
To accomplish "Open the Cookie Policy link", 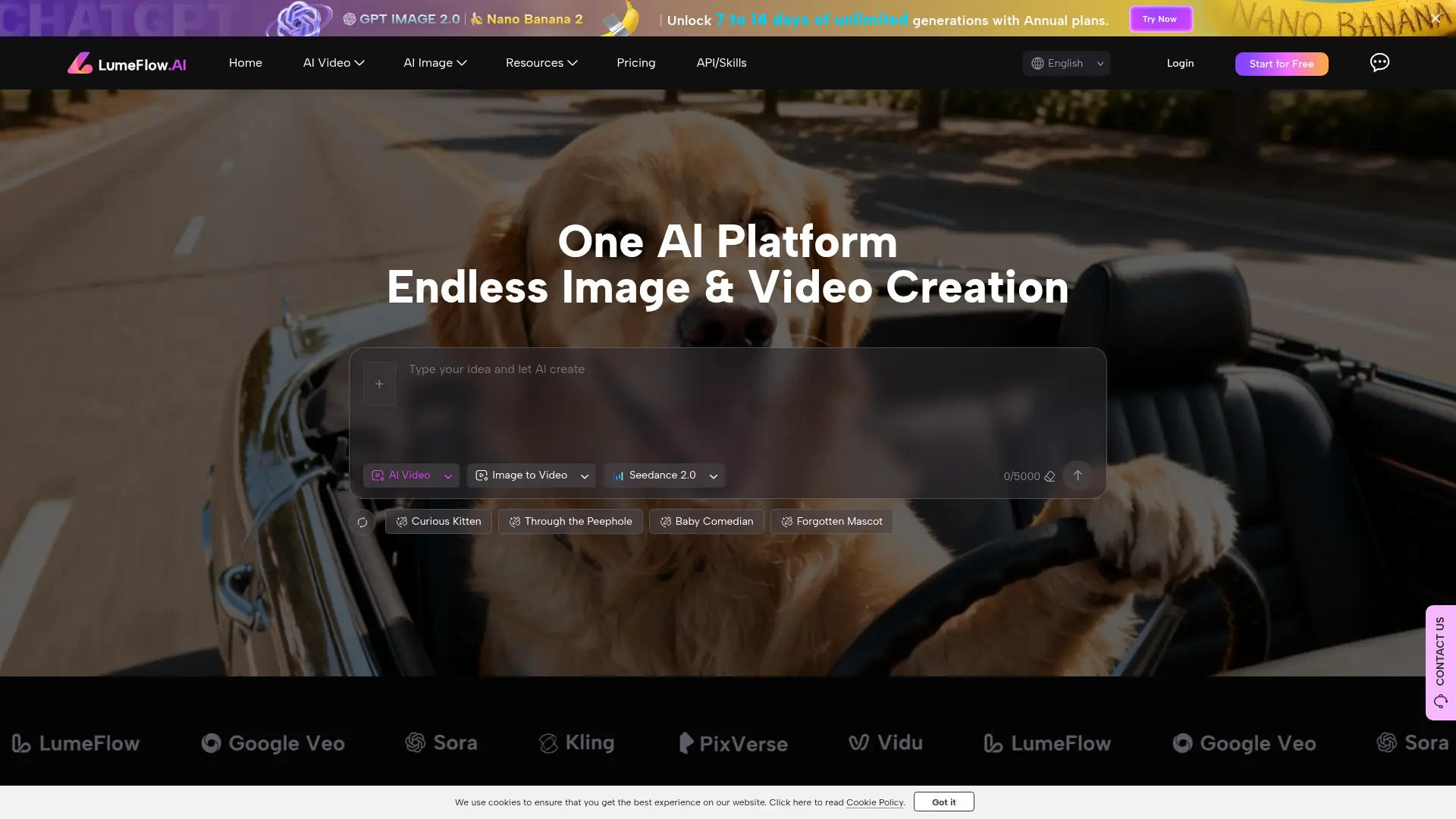I will [874, 802].
